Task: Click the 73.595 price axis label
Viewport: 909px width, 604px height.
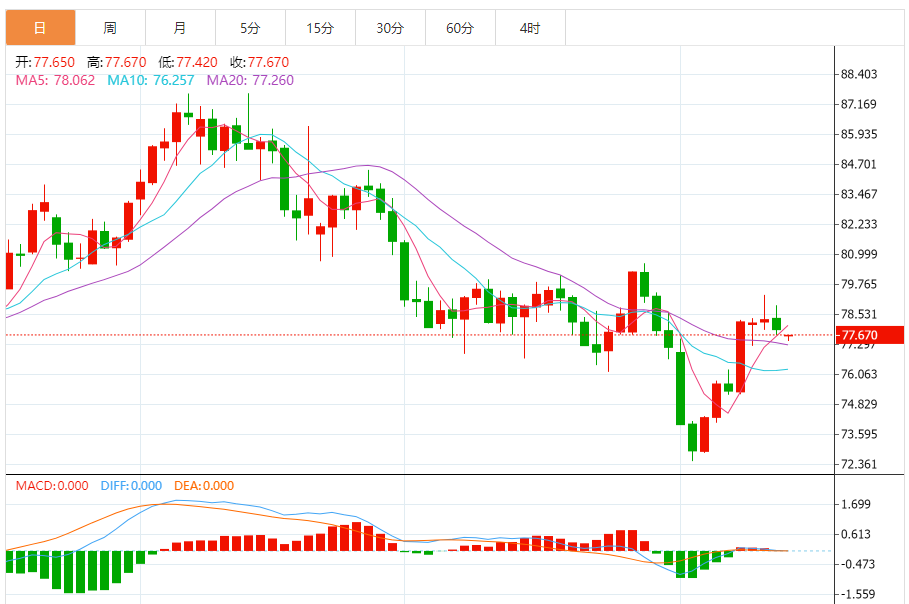Action: [859, 434]
